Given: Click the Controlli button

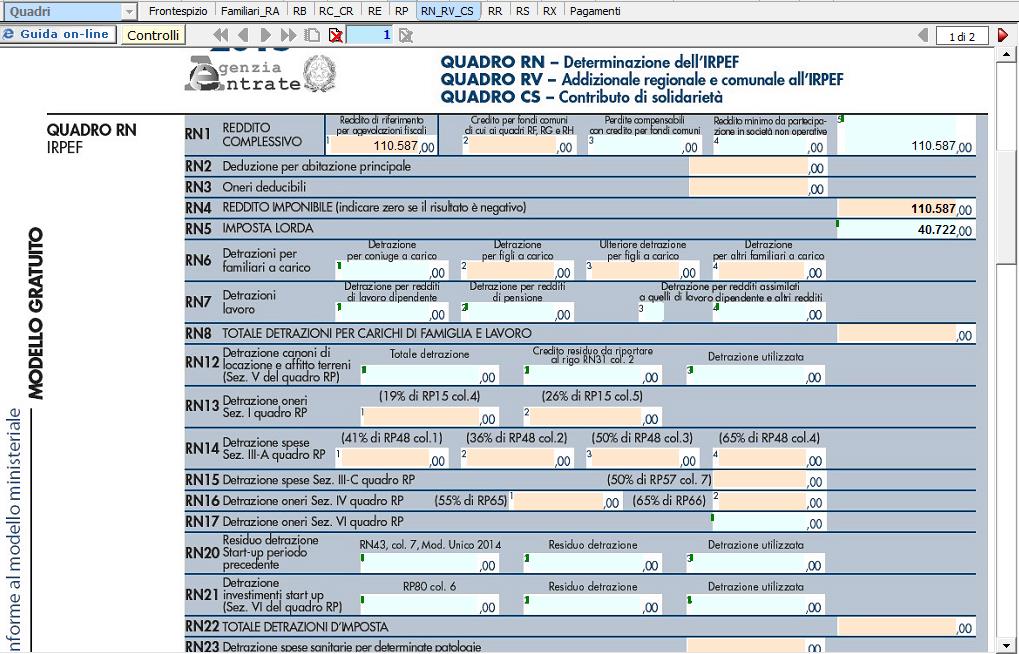Looking at the screenshot, I should click(153, 35).
